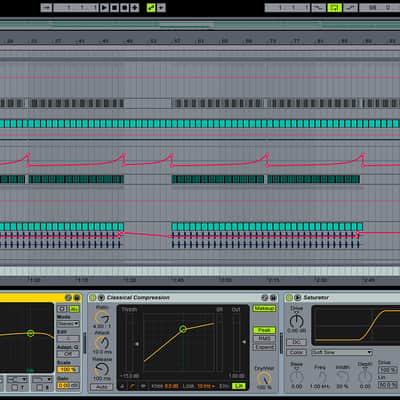Unfold the Saturator device triangle
The width and height of the screenshot is (400, 400).
pyautogui.click(x=298, y=297)
